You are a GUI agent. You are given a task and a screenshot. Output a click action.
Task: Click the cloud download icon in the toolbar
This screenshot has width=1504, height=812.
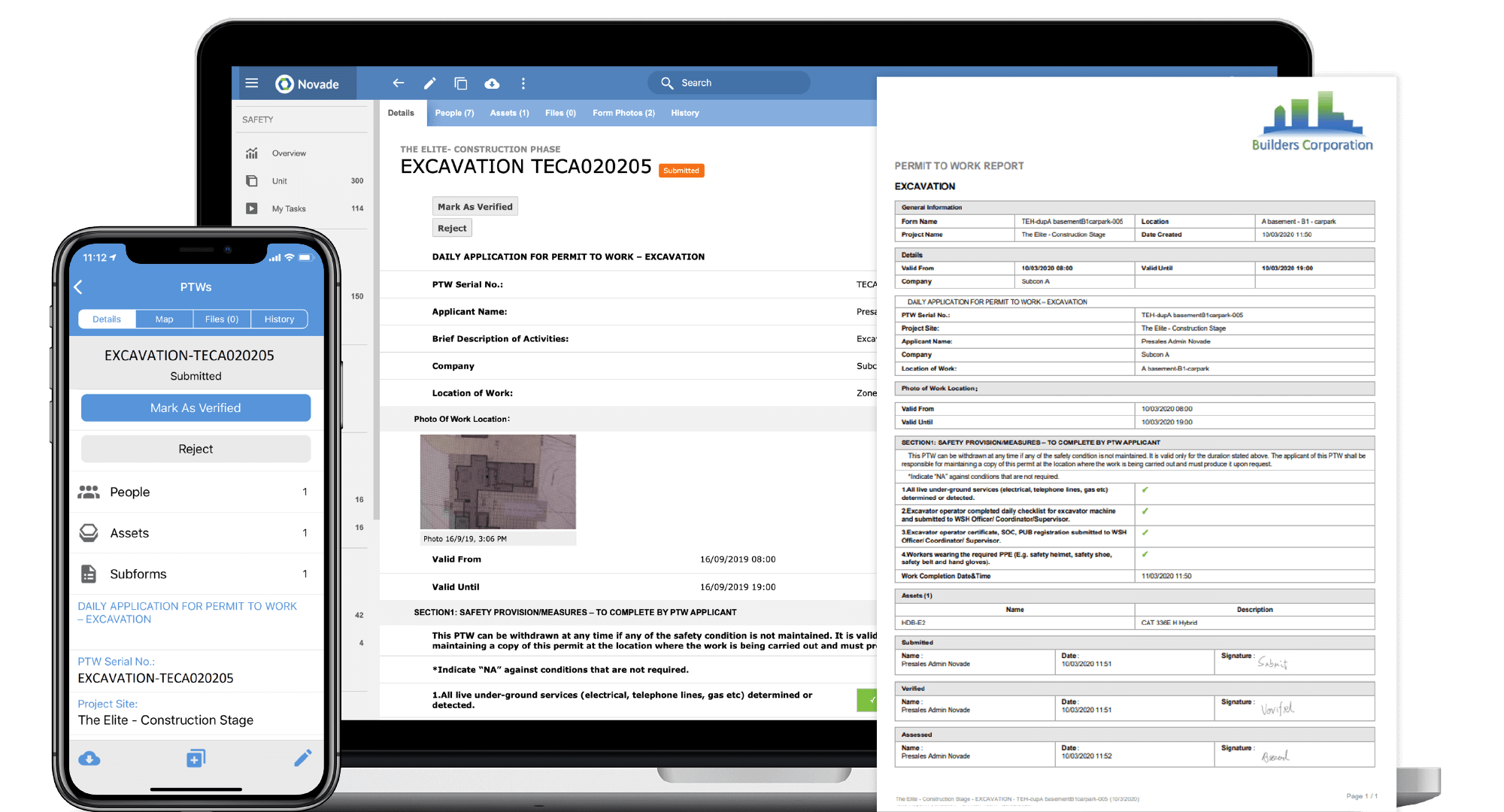(493, 83)
